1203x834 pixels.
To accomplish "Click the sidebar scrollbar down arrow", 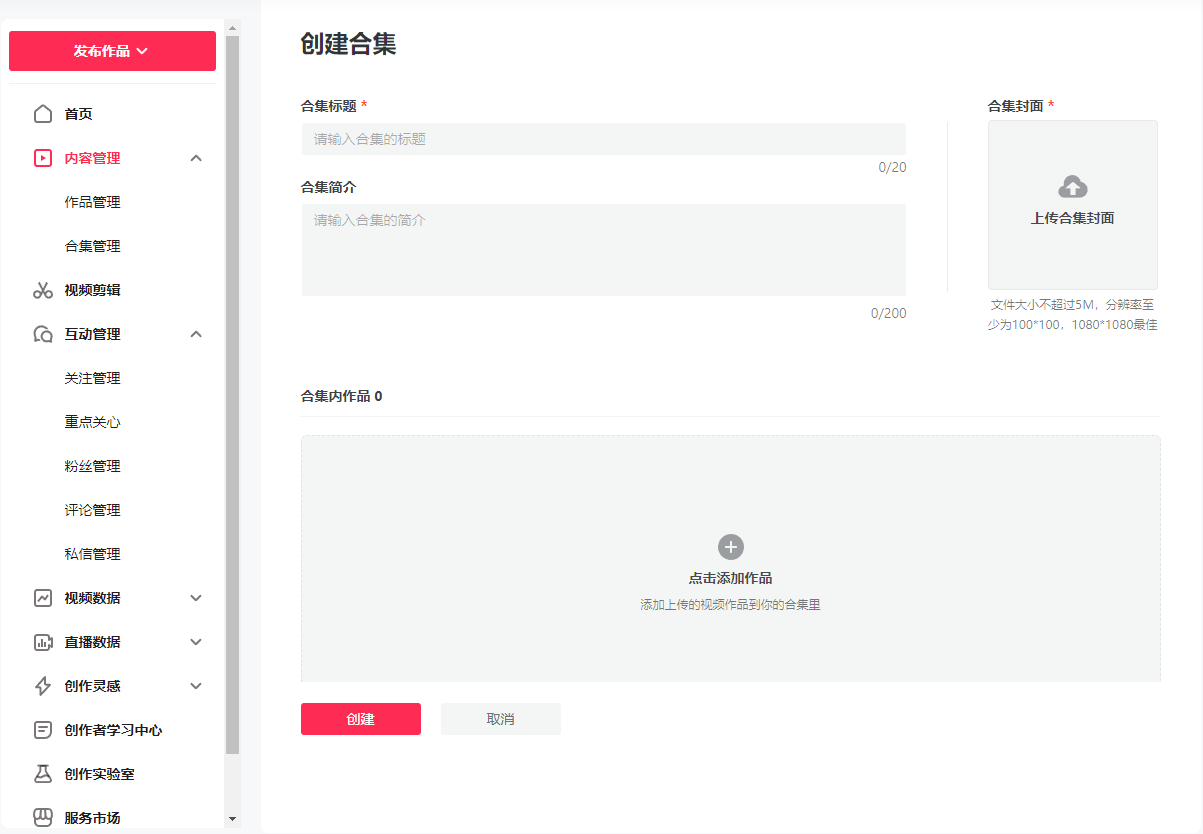I will pyautogui.click(x=233, y=819).
